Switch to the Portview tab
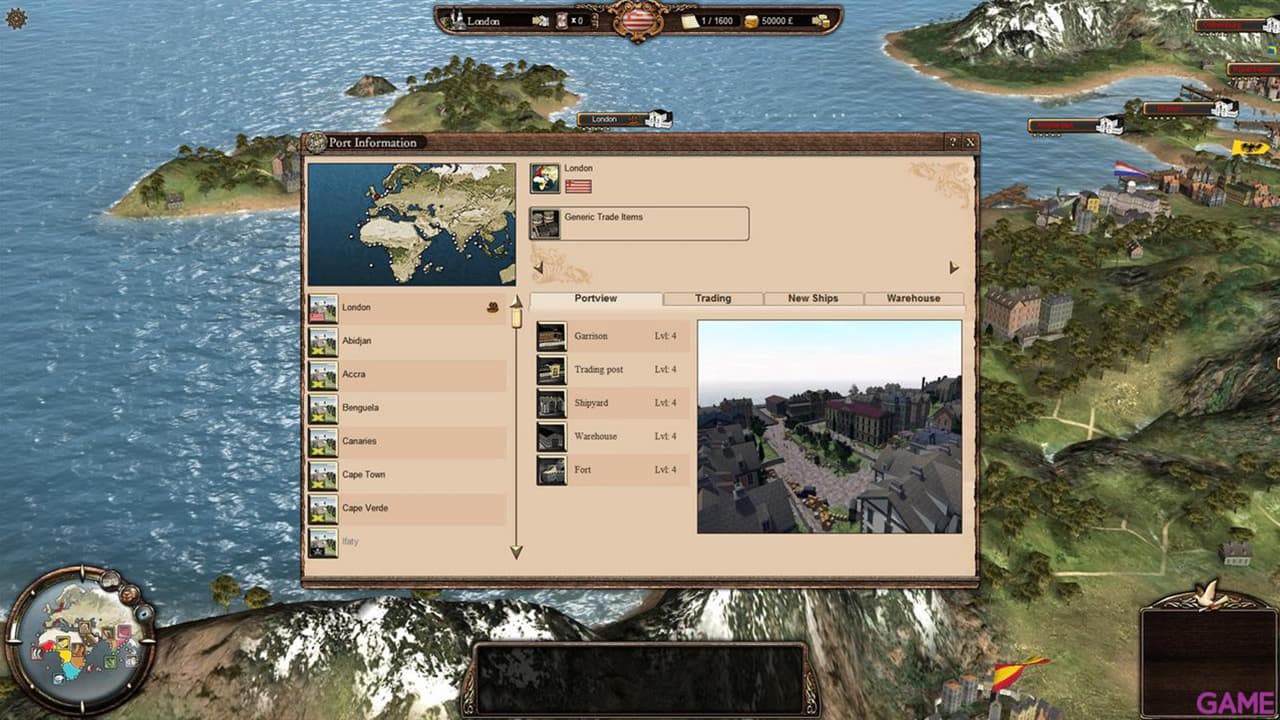This screenshot has width=1280, height=720. point(596,298)
